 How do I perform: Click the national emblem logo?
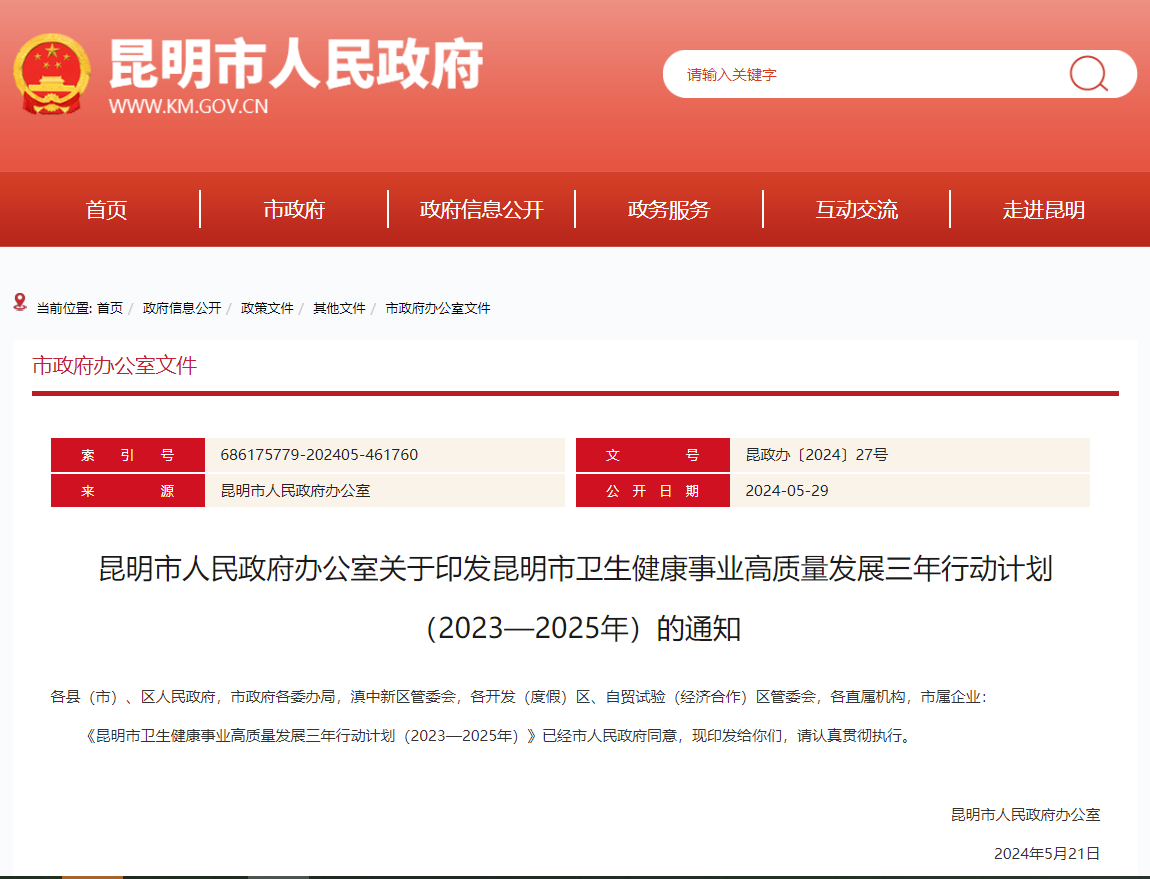click(51, 74)
